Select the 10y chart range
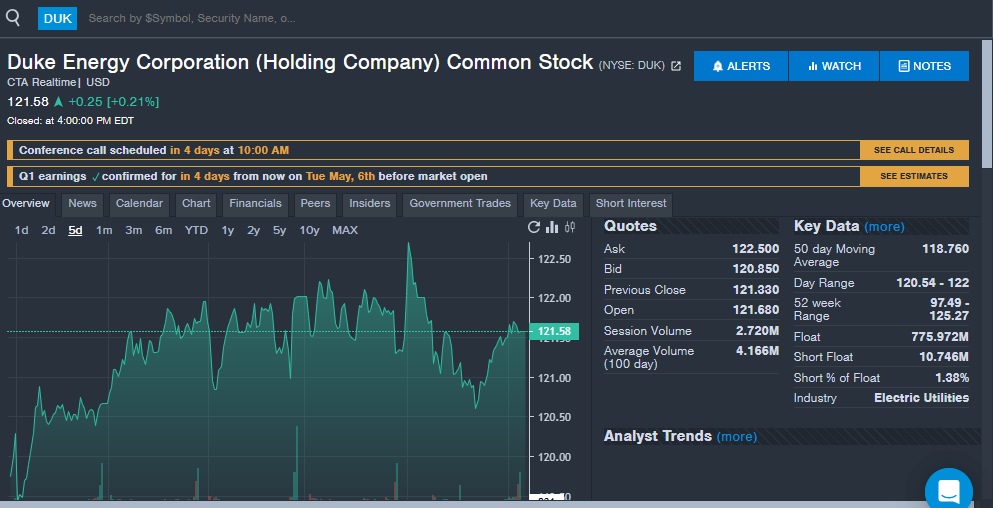This screenshot has width=993, height=508. pyautogui.click(x=309, y=231)
